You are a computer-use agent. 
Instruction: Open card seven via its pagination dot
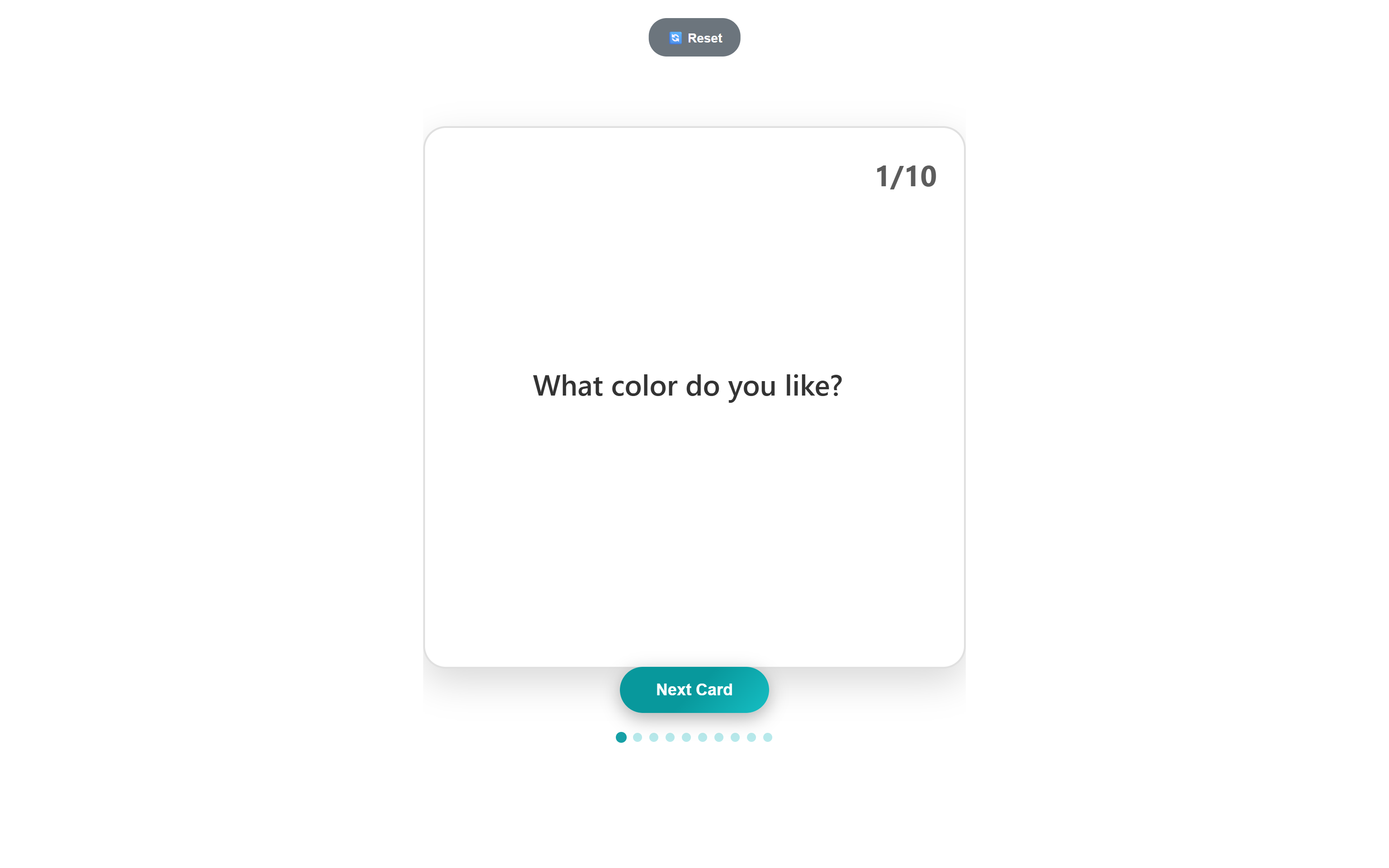pos(718,737)
